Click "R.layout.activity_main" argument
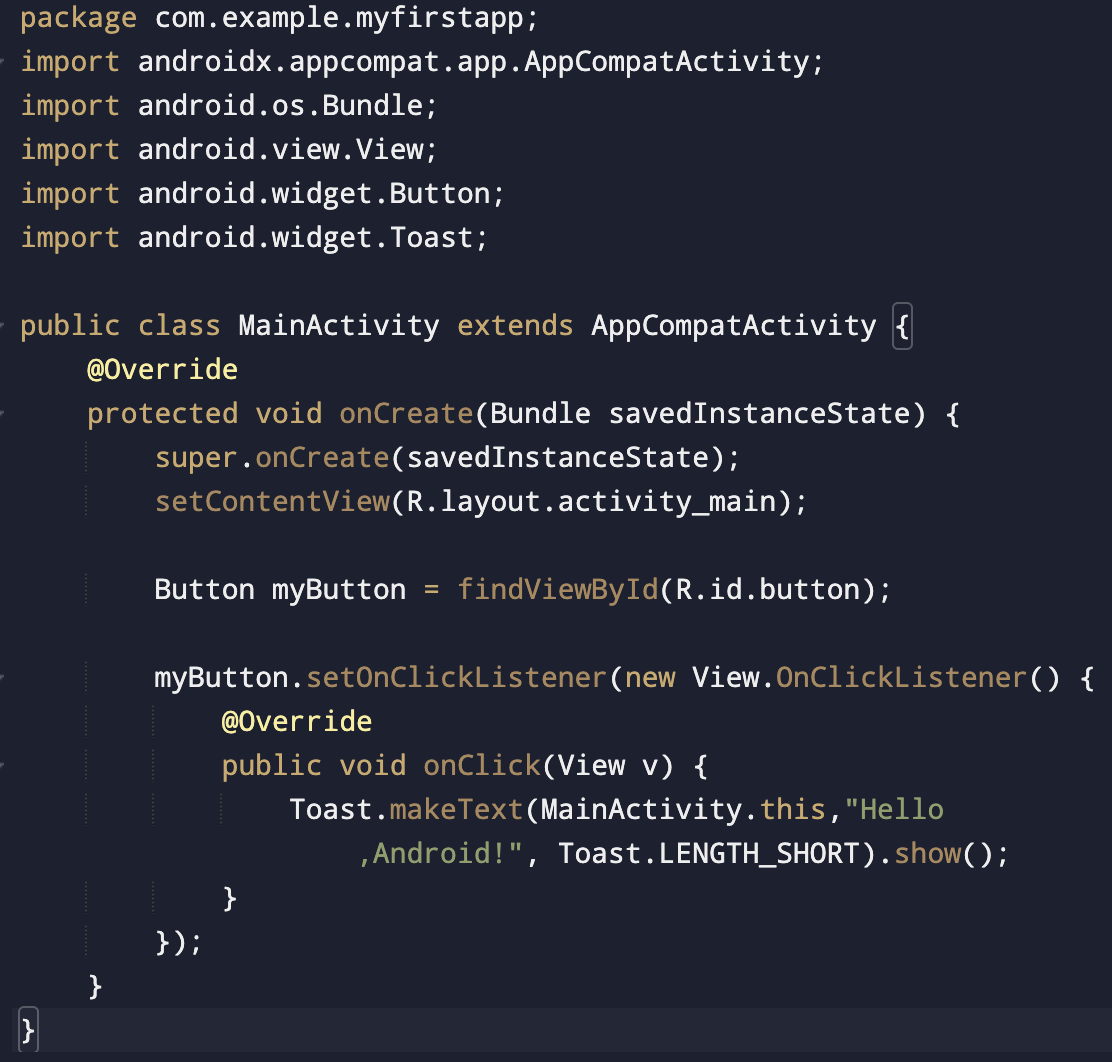The height and width of the screenshot is (1062, 1112). coord(591,502)
